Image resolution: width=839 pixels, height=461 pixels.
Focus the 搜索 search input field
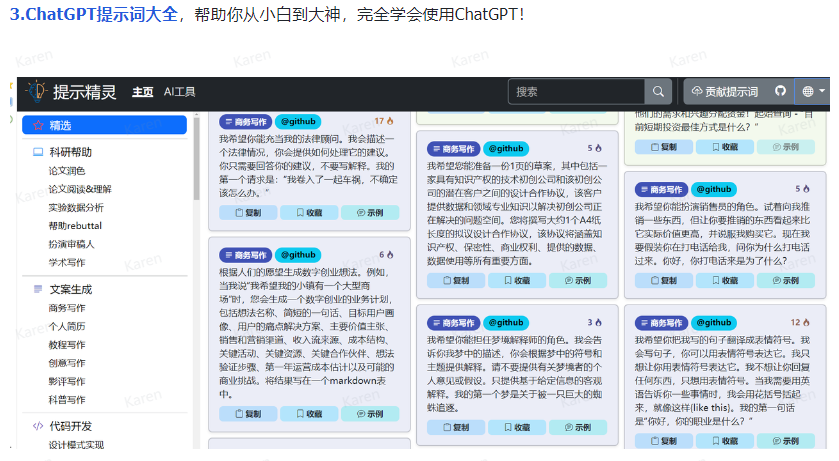[576, 92]
